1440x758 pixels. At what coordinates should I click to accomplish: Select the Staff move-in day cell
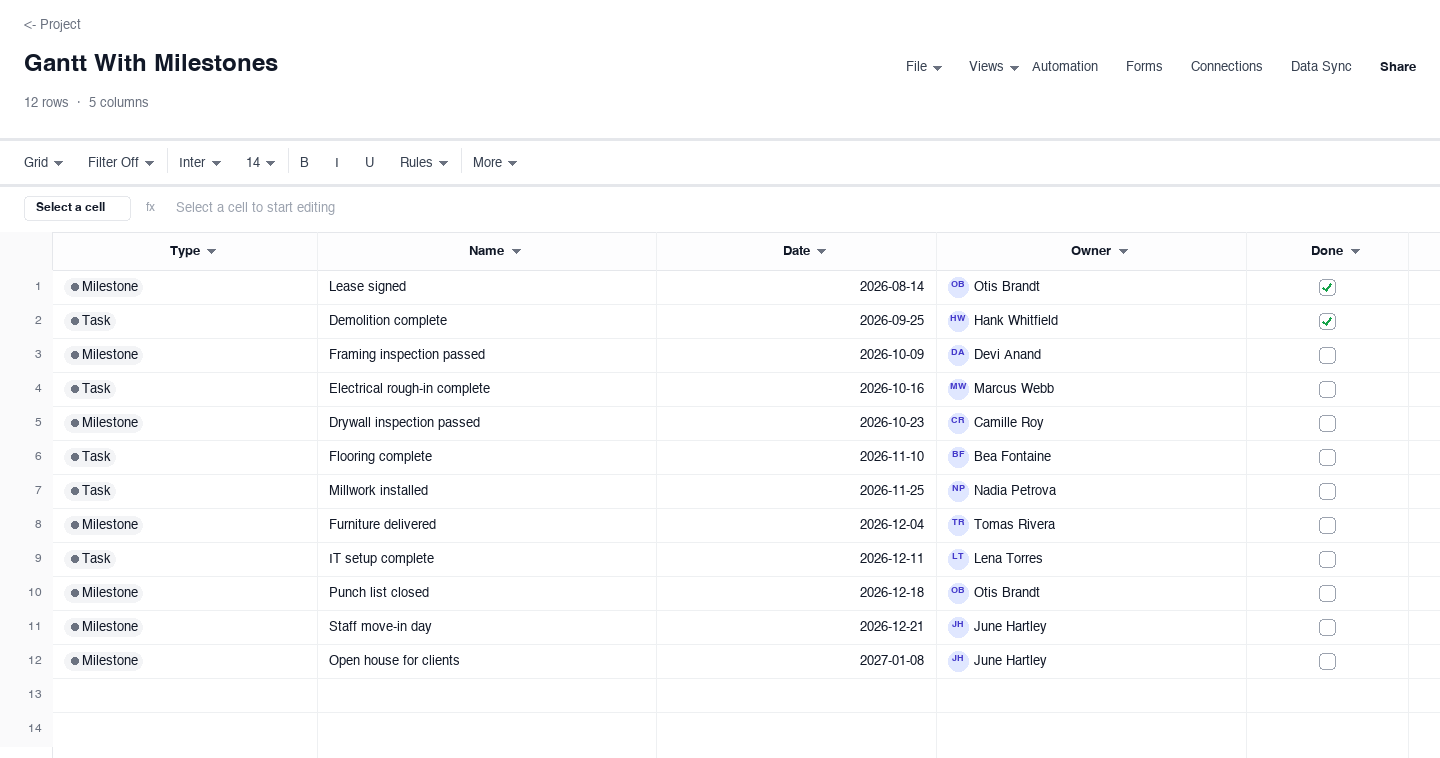[487, 627]
